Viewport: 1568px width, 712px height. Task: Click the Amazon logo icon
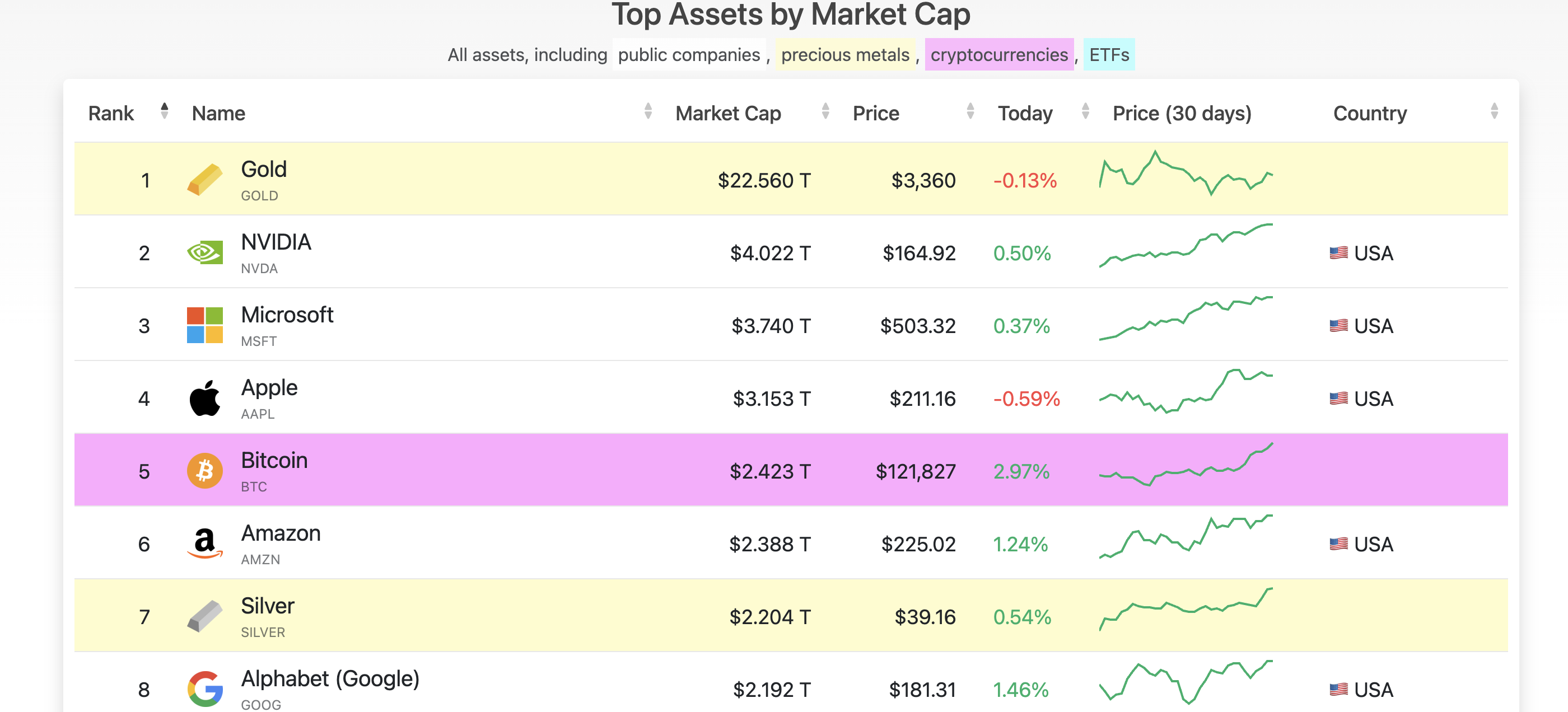click(x=205, y=544)
